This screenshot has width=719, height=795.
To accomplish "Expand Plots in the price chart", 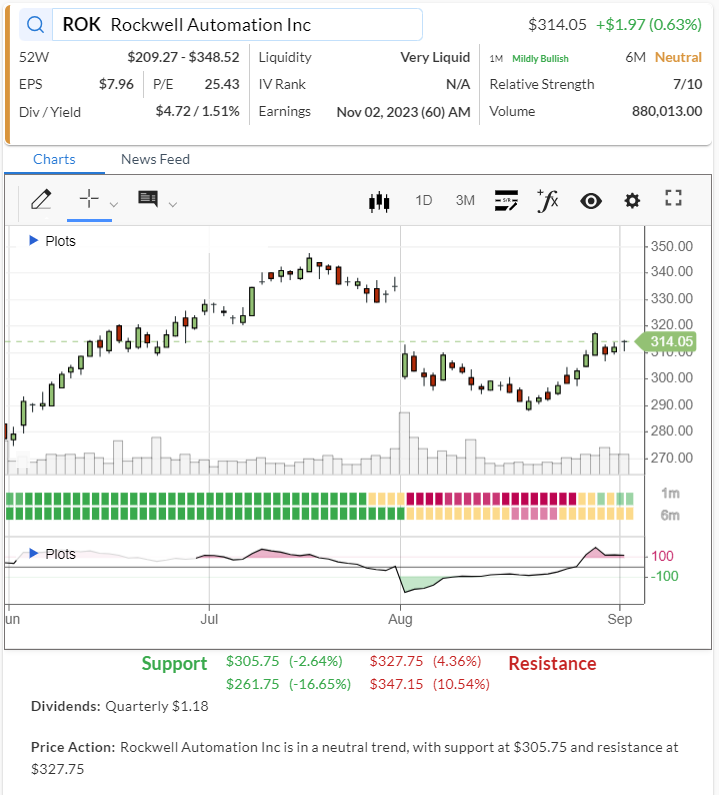I will [x=52, y=241].
